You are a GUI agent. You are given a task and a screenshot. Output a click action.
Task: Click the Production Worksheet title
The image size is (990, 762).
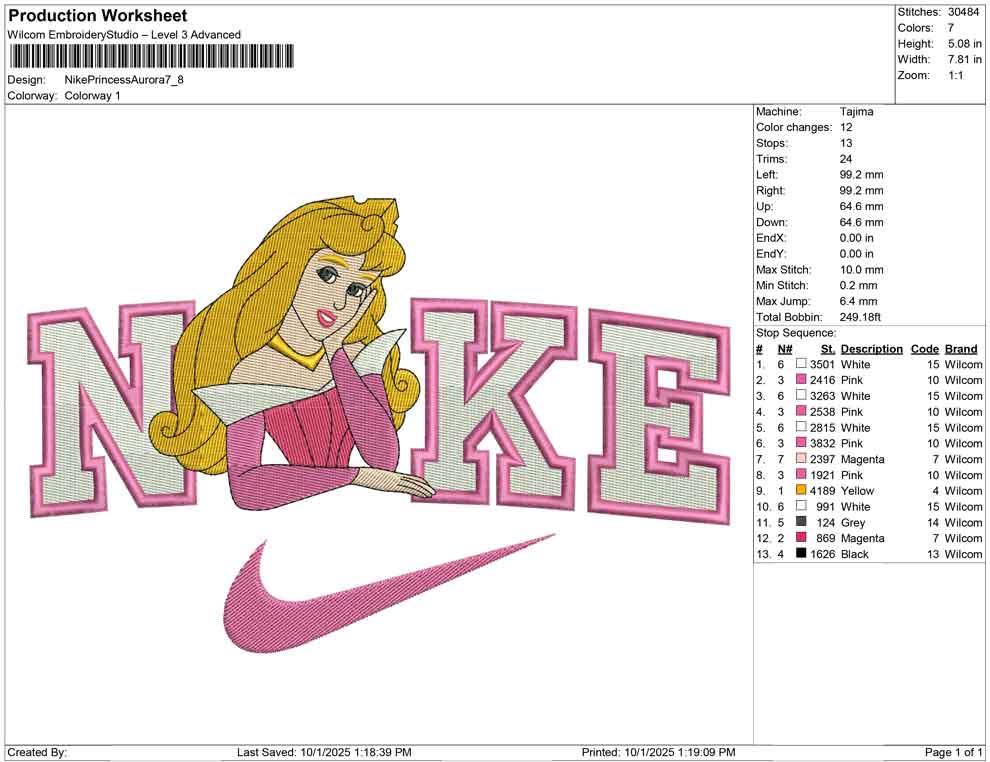pyautogui.click(x=98, y=16)
